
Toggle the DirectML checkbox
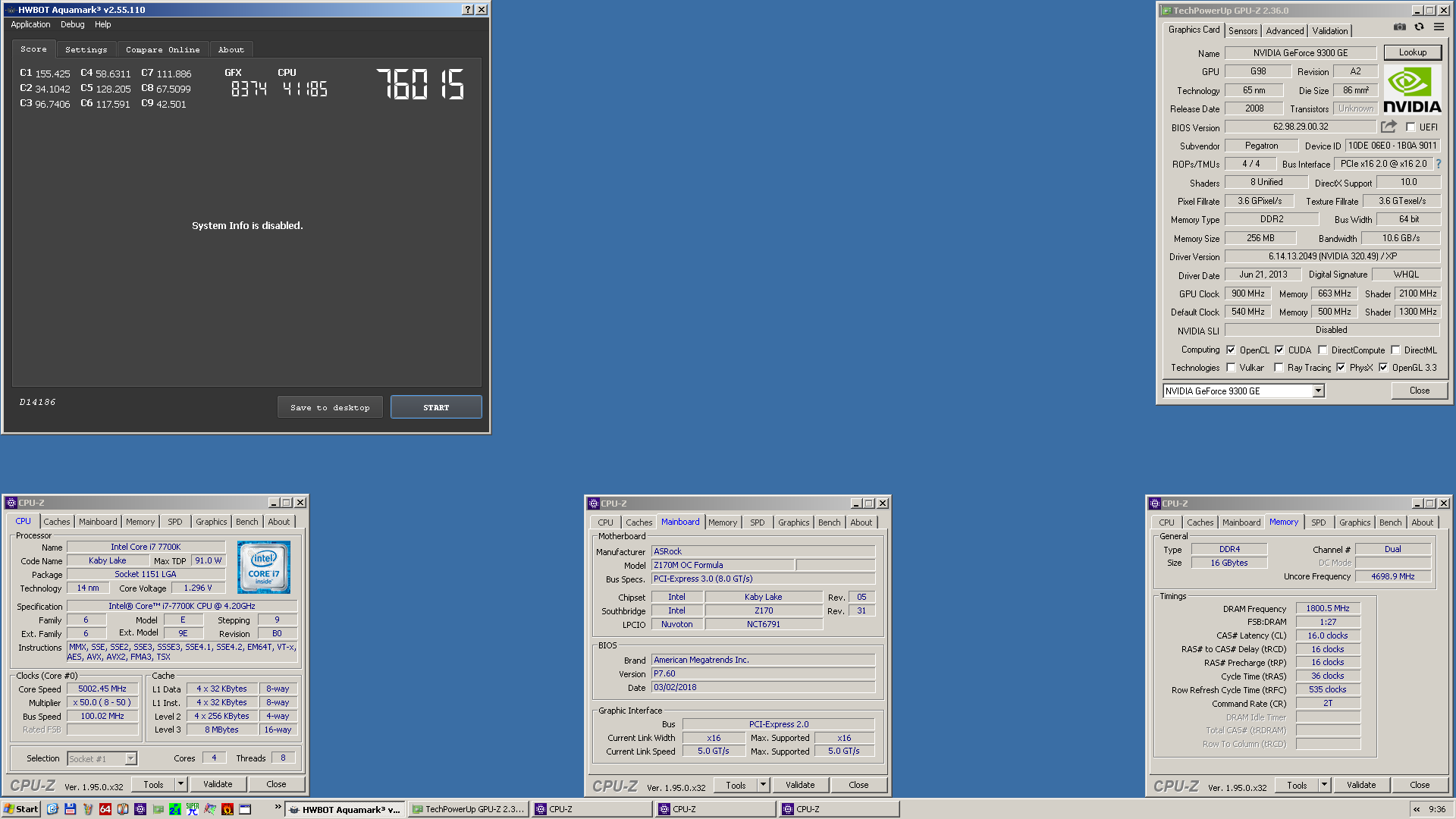click(x=1395, y=350)
